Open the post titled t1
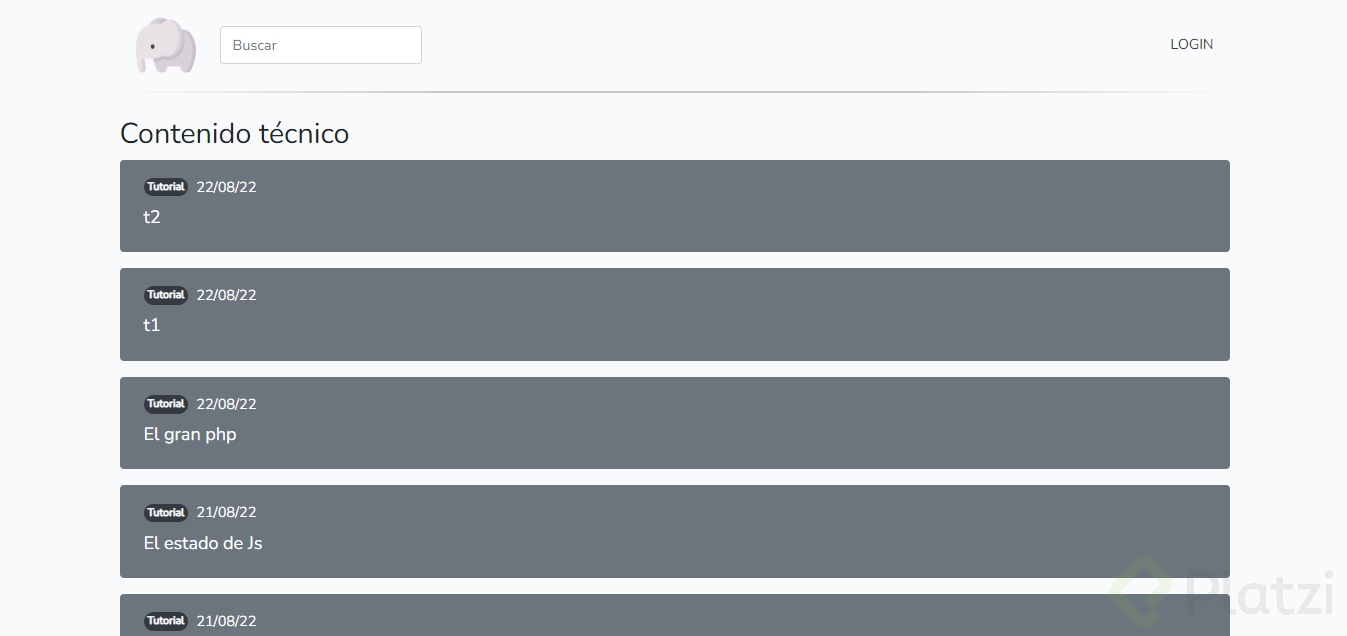The height and width of the screenshot is (636, 1347). [x=152, y=325]
